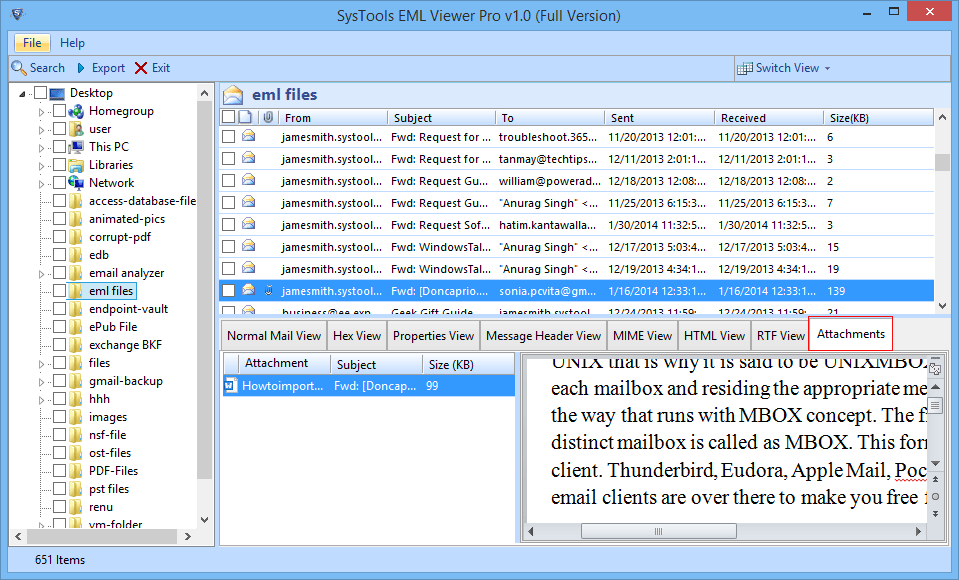This screenshot has width=959, height=580.
Task: Click the email list vertical scrollbar thumb
Action: 942,162
